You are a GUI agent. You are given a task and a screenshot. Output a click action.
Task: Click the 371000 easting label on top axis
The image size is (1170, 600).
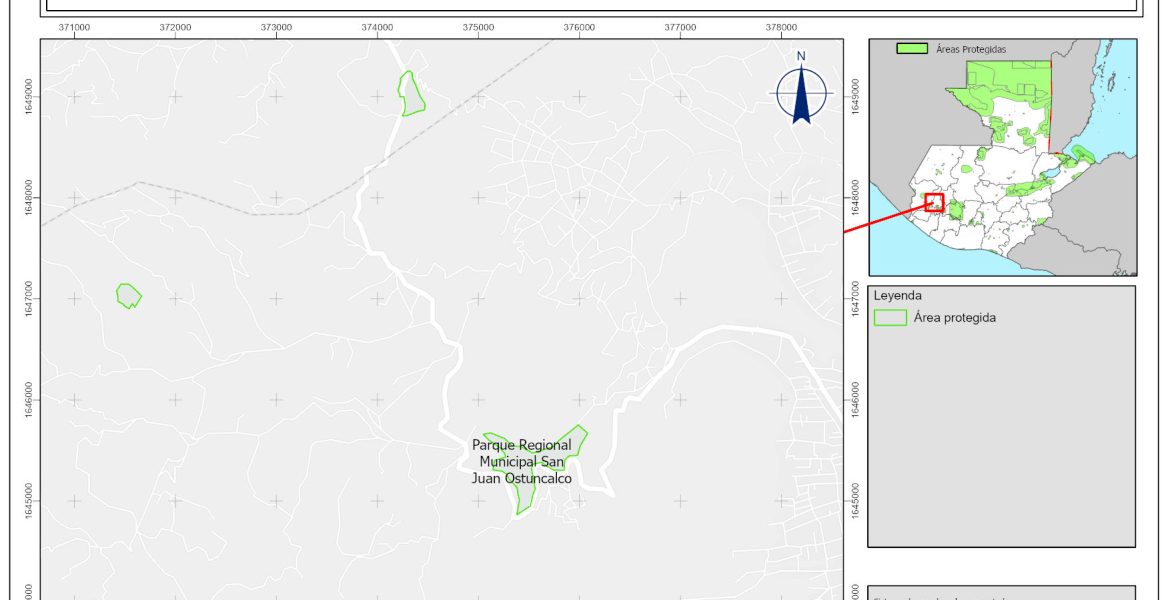point(74,26)
